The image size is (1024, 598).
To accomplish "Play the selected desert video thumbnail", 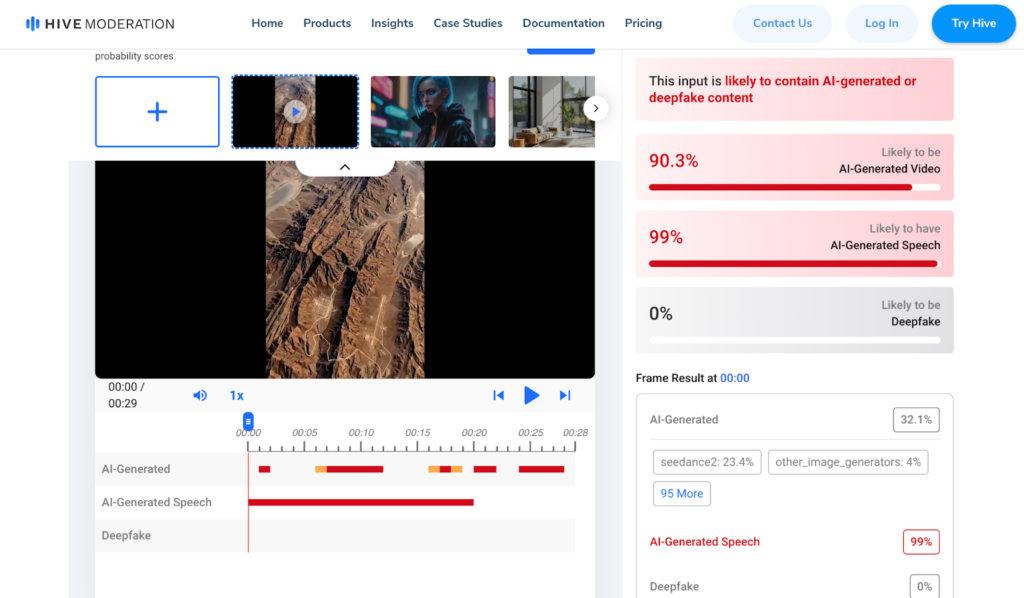I will point(295,112).
